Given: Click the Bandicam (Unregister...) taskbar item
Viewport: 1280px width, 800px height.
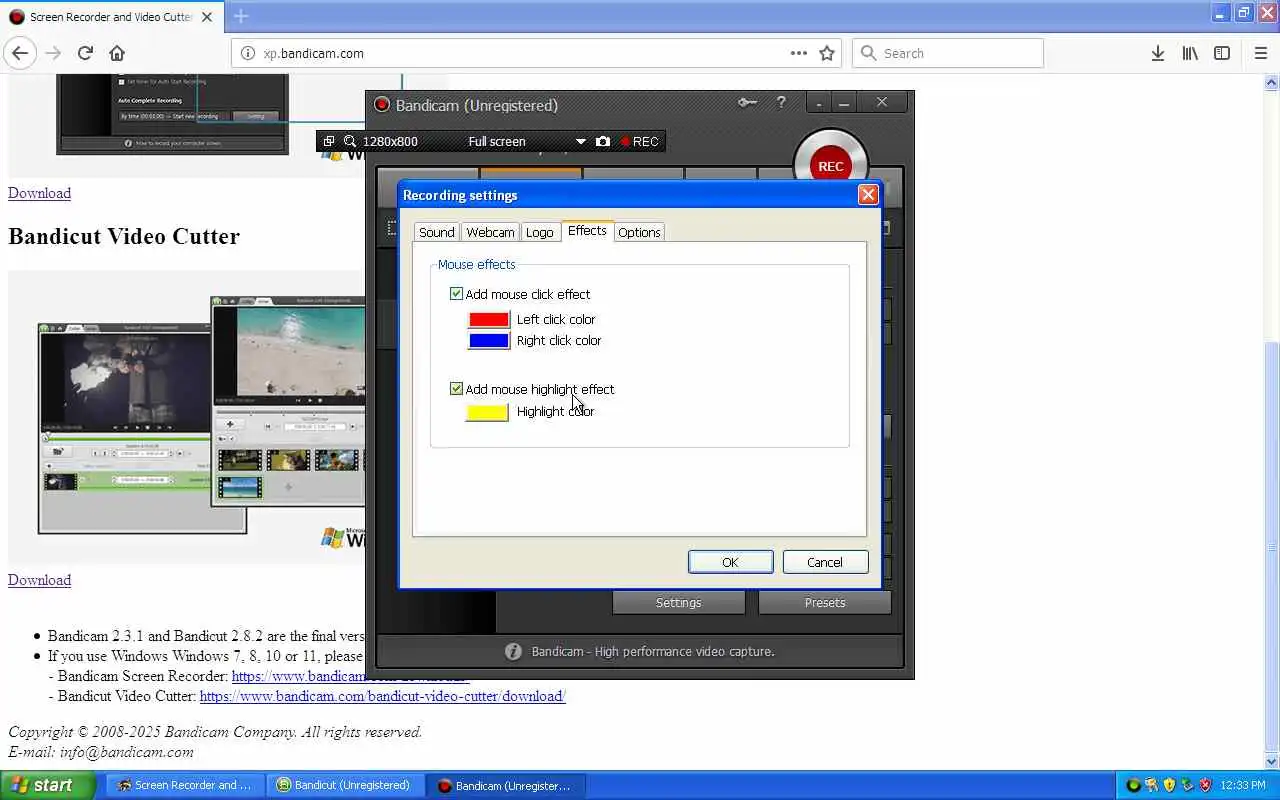Looking at the screenshot, I should (505, 785).
